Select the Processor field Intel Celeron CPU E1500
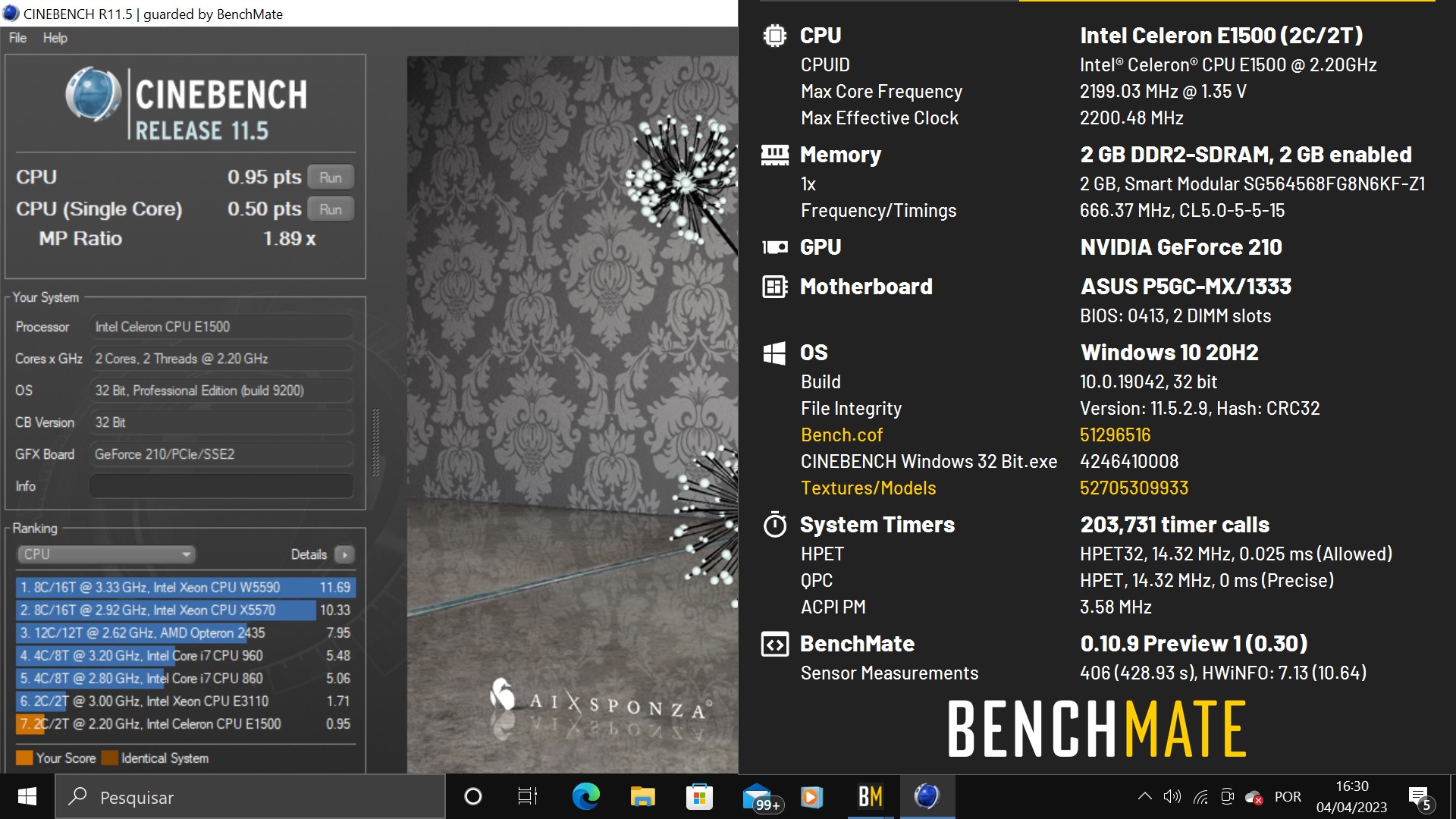The image size is (1456, 819). [x=221, y=327]
